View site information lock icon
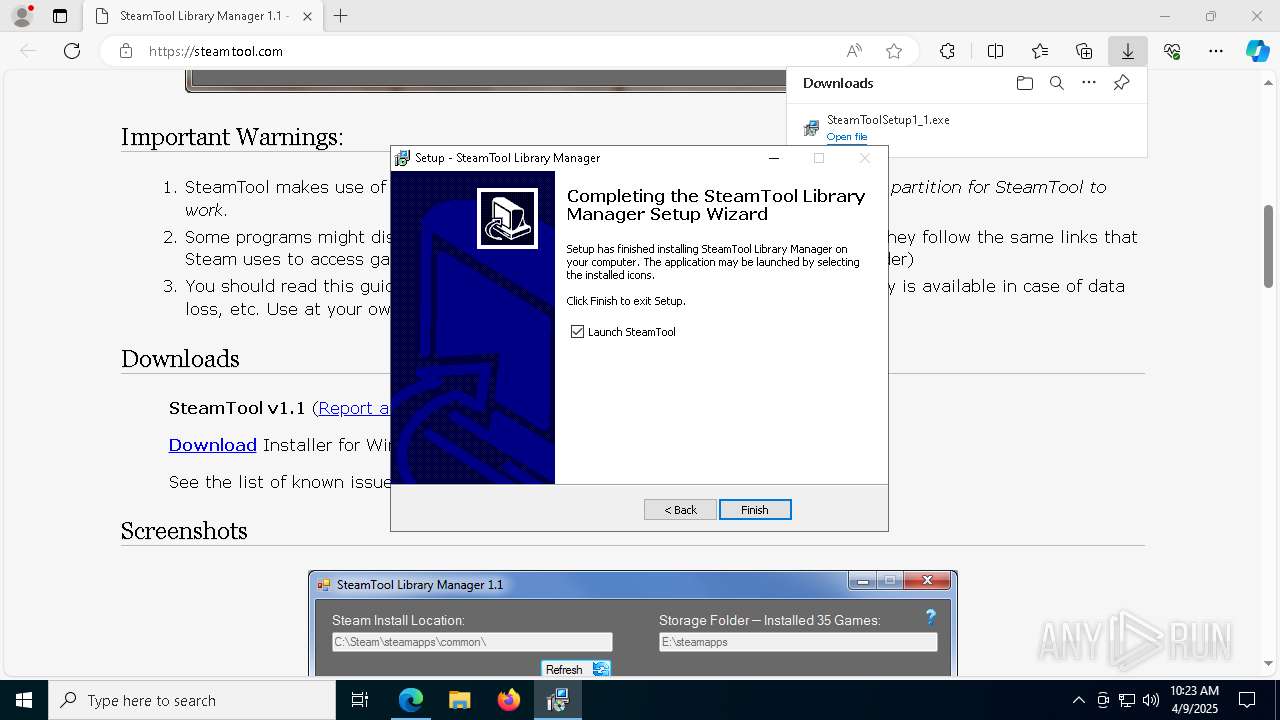The height and width of the screenshot is (720, 1280). pos(125,51)
